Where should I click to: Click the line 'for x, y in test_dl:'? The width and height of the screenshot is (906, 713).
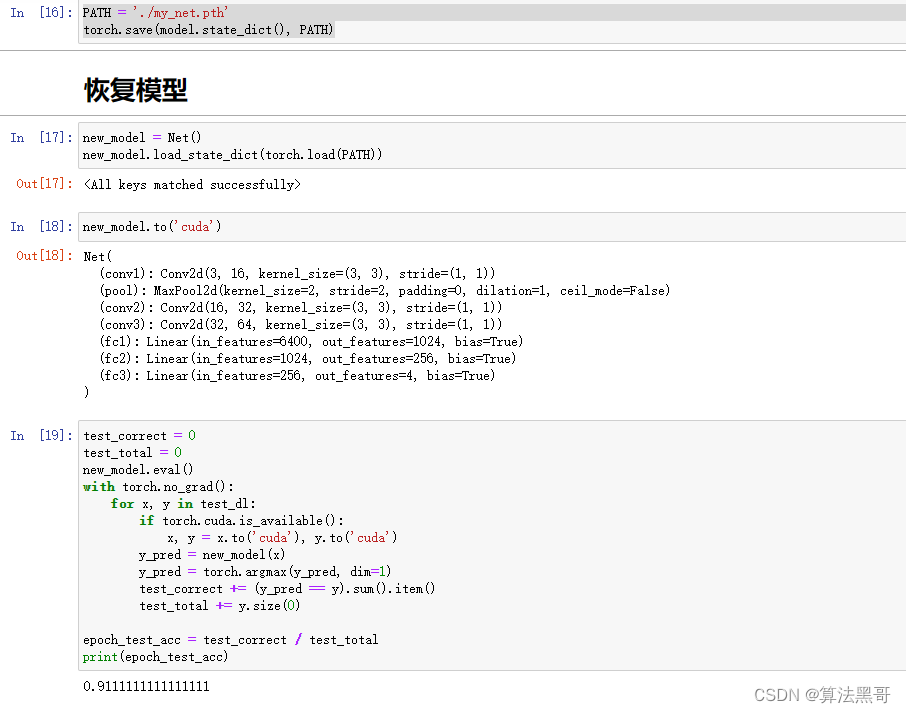click(x=183, y=503)
